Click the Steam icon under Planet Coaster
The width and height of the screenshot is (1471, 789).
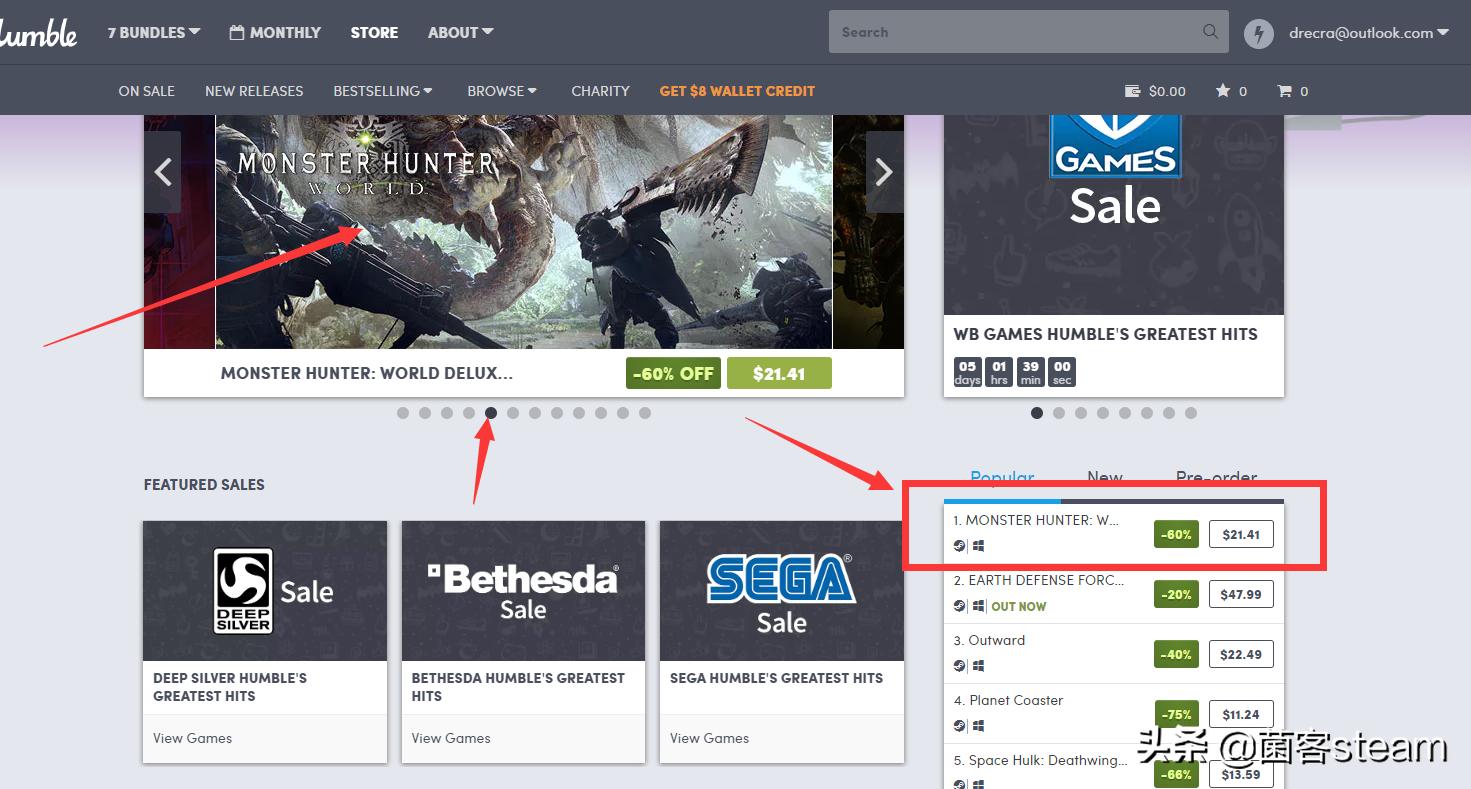pos(959,726)
